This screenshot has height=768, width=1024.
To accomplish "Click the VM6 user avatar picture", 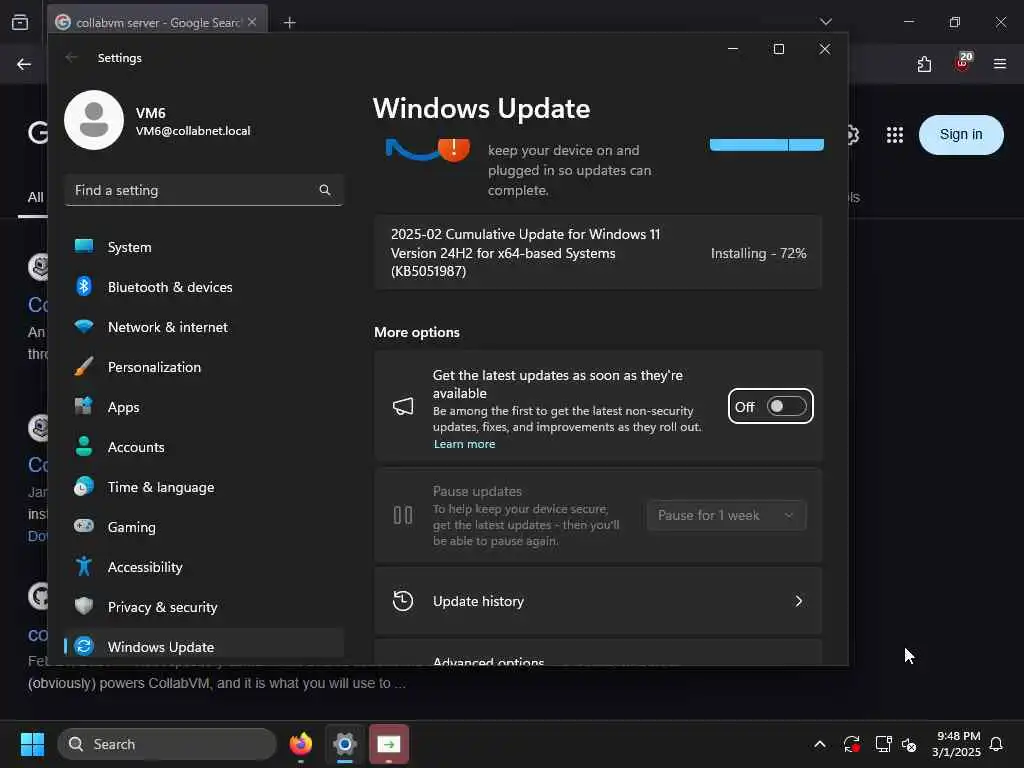I will [94, 120].
